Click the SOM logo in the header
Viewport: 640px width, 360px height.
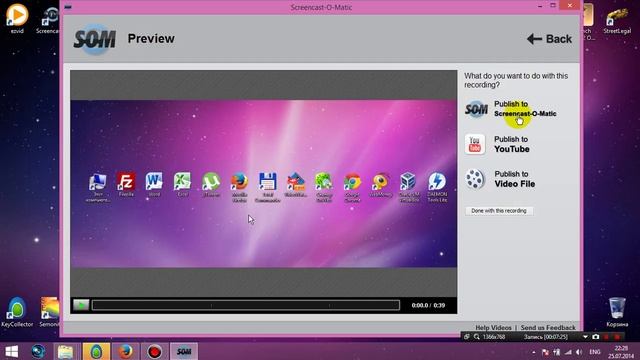(x=95, y=39)
